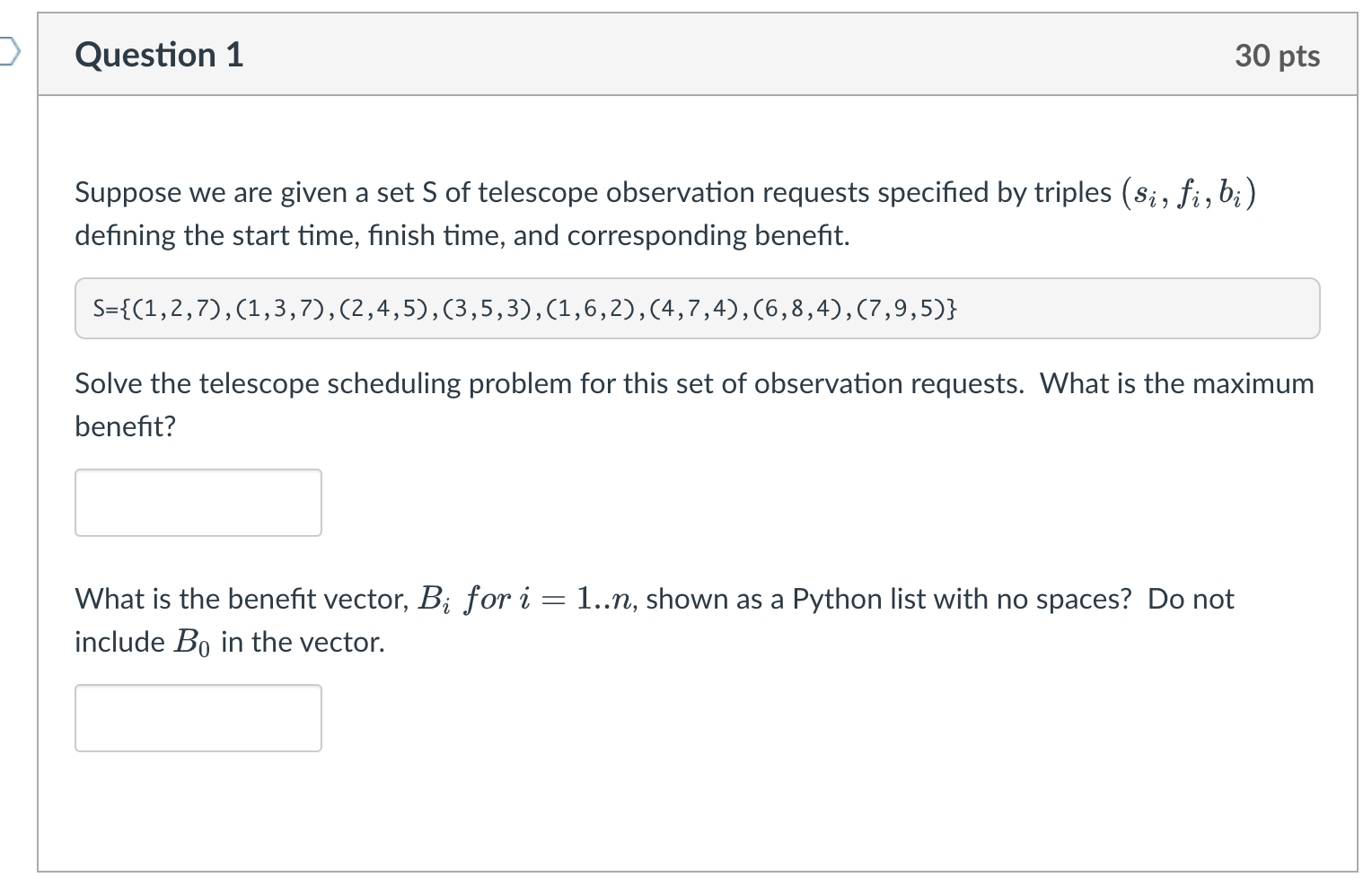Click inside the first empty response field
Screen dimensions: 1372x886
click(x=198, y=502)
